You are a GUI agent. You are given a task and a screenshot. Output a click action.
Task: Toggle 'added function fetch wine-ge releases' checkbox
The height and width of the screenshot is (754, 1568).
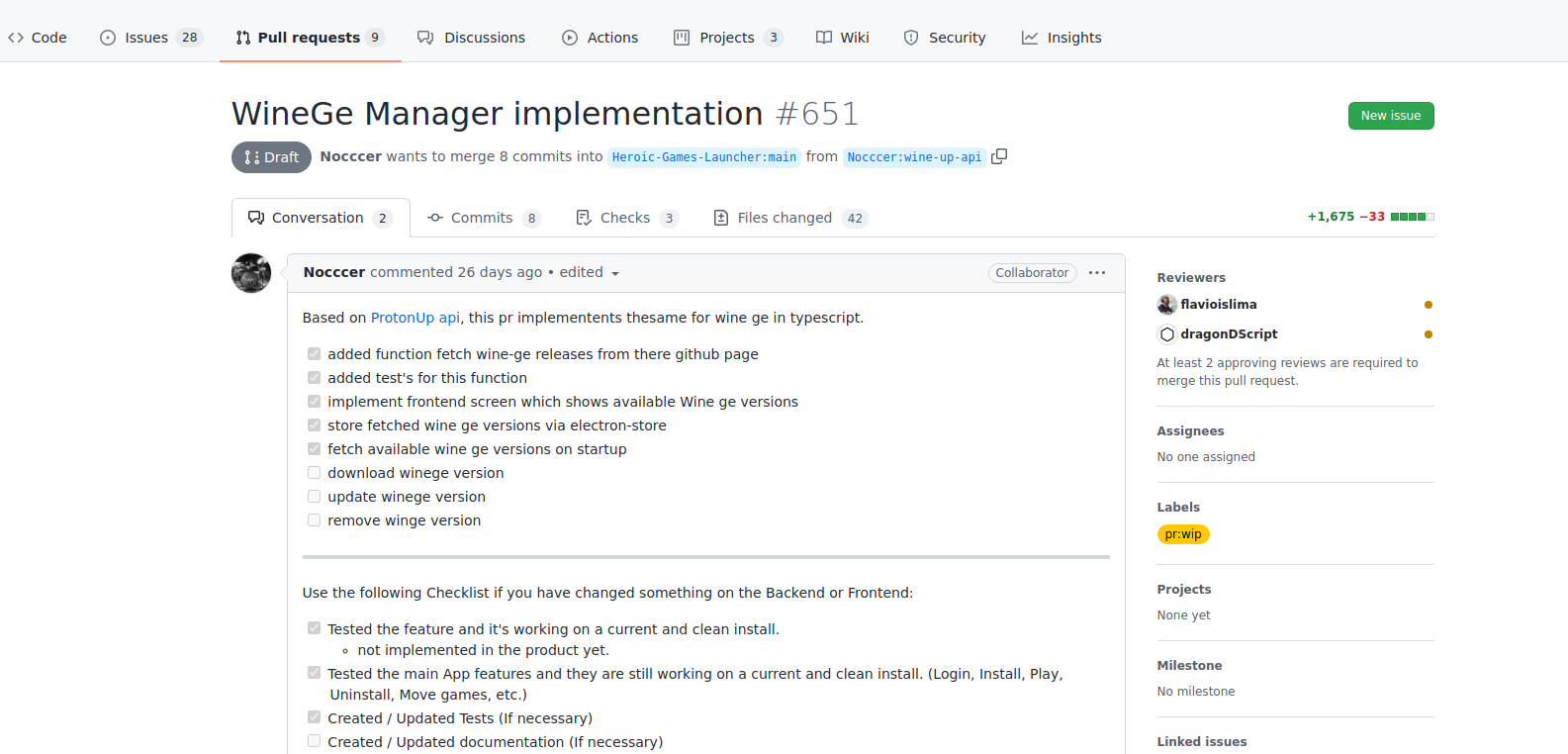[314, 353]
